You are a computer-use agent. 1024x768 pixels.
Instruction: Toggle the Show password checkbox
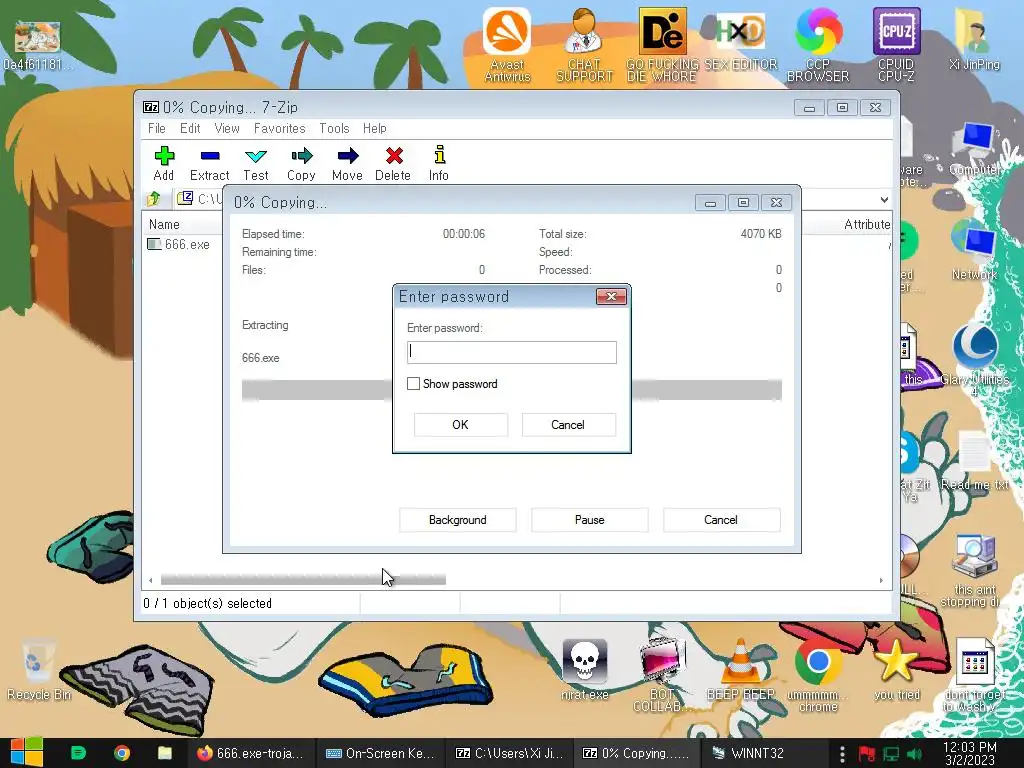(x=413, y=384)
